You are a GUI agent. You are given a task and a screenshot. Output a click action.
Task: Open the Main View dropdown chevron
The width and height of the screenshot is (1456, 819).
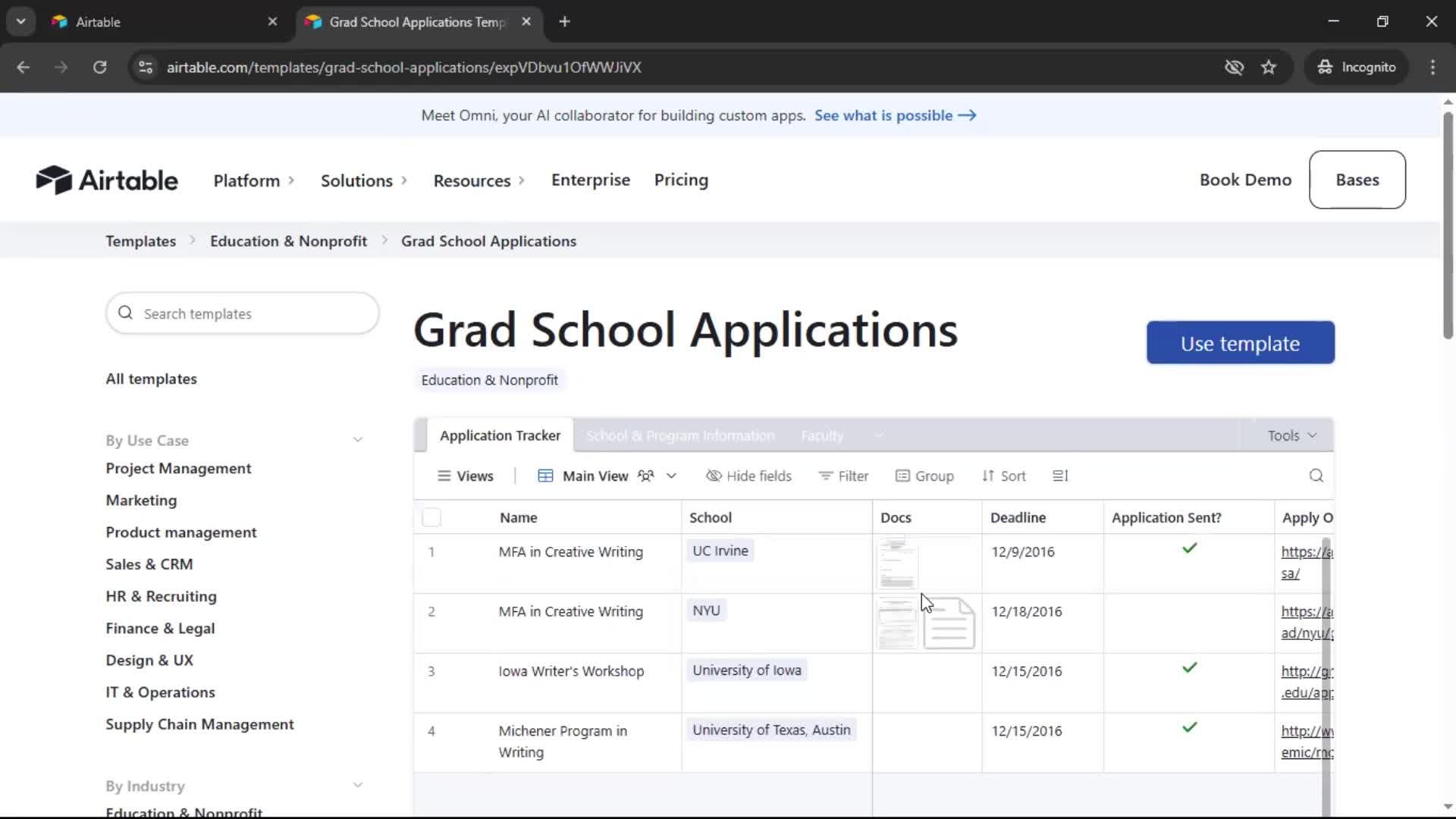pos(671,475)
